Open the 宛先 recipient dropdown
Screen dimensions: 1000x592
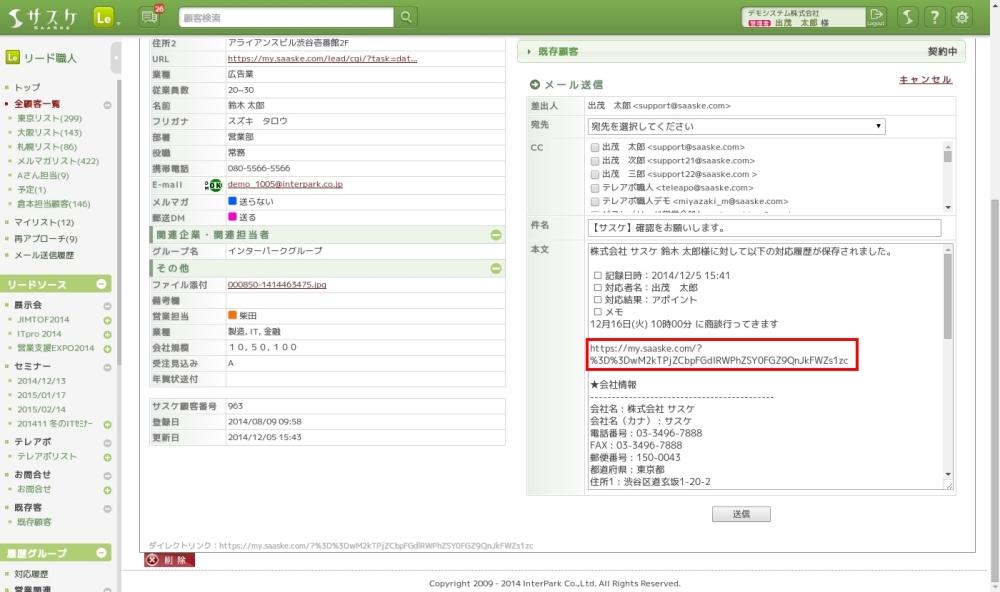(736, 126)
